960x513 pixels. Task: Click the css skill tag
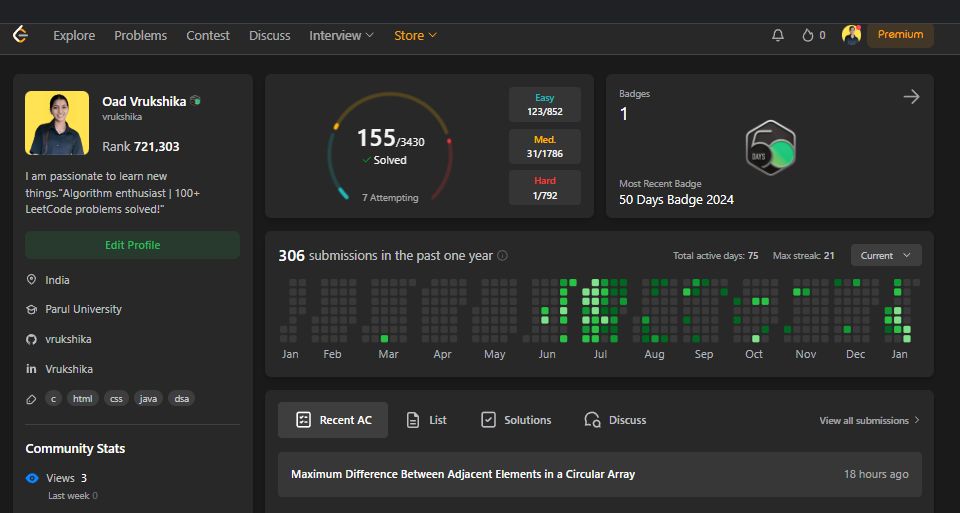pos(116,399)
